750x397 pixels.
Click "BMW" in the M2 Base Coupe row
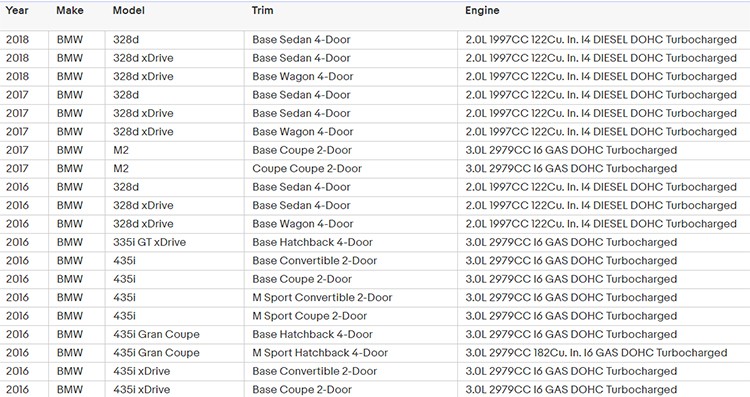click(x=70, y=150)
